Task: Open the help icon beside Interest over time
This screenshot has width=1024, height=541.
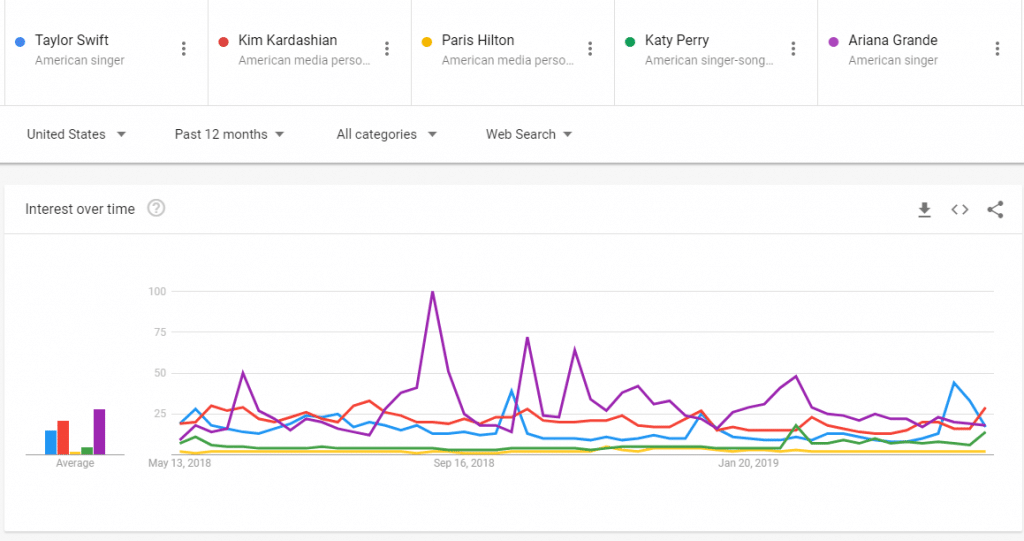Action: coord(156,209)
